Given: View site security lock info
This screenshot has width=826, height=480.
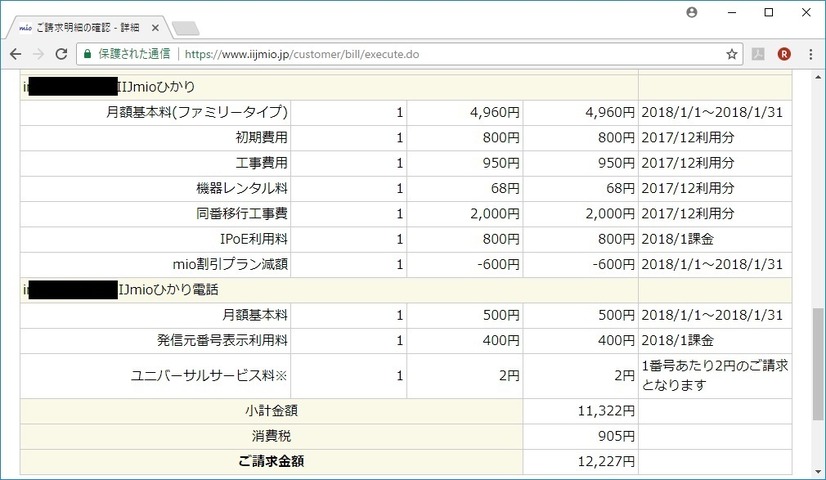Looking at the screenshot, I should (x=87, y=54).
